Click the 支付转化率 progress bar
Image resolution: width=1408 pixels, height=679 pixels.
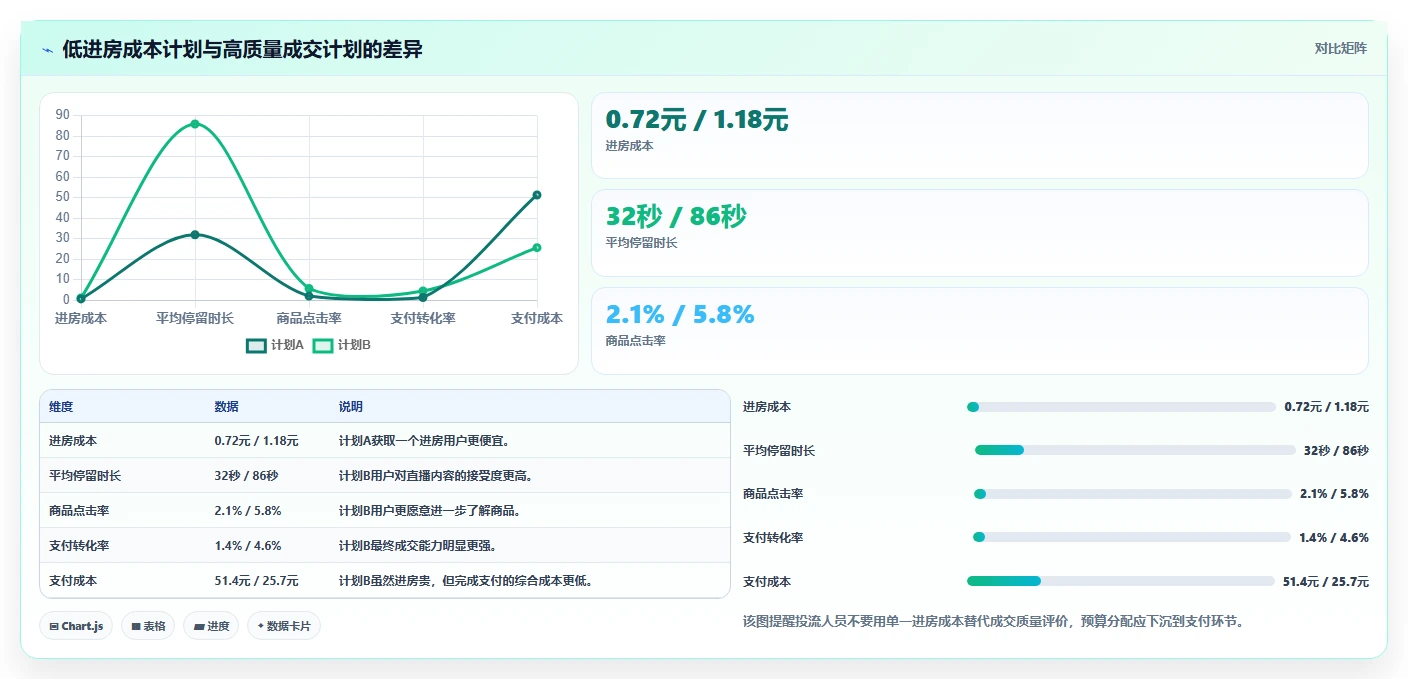click(1132, 537)
